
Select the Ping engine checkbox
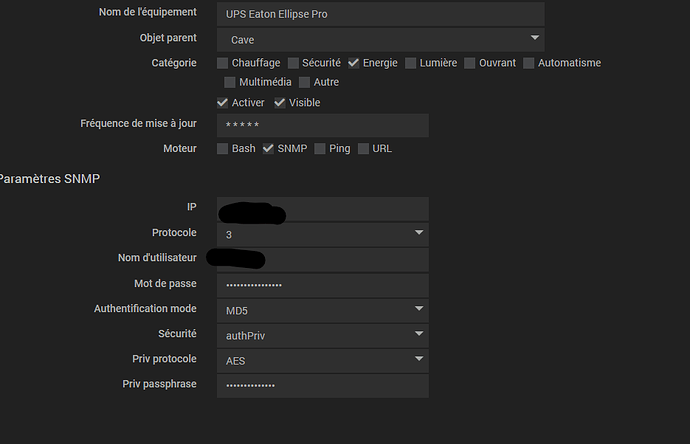[x=320, y=149]
